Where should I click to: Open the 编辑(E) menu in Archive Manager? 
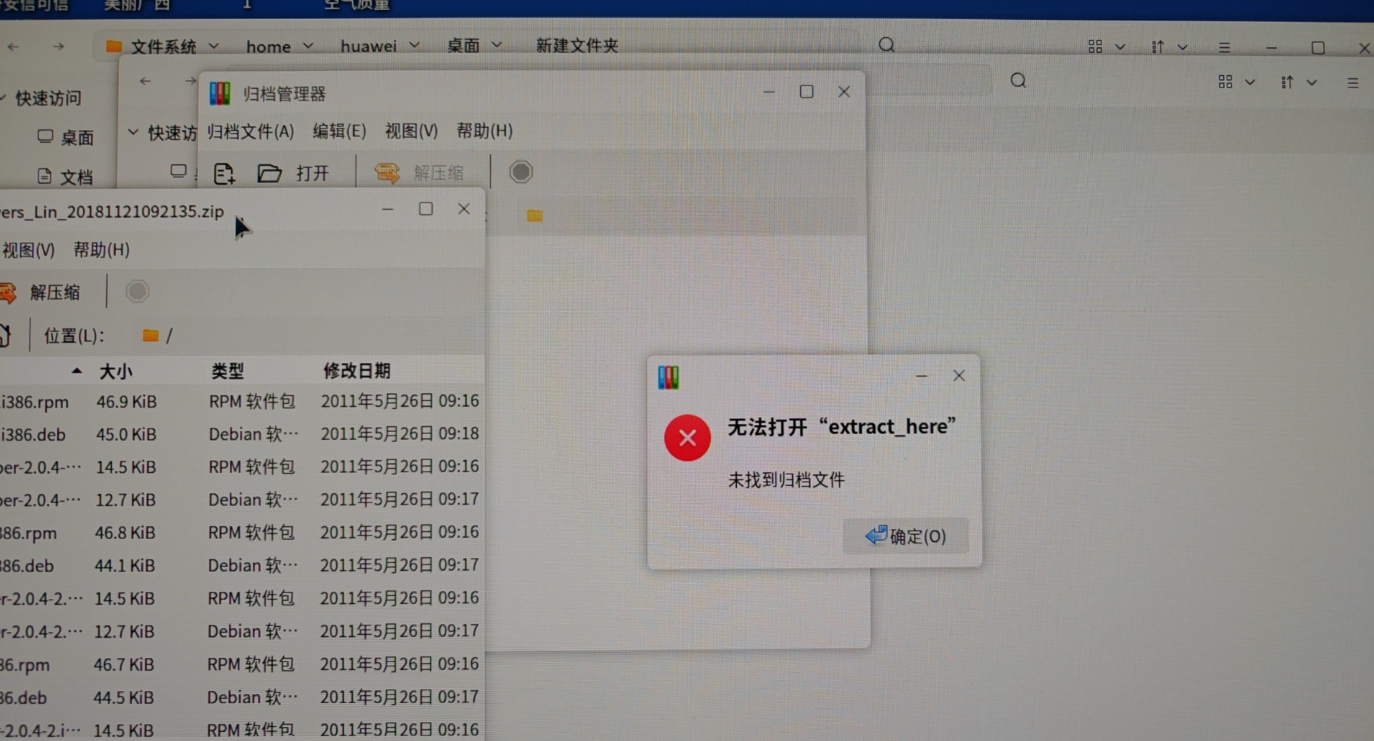click(339, 130)
